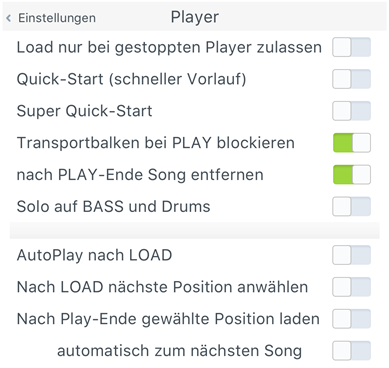The image size is (389, 368).
Task: Enable Nach Play-Ende gewählte Position laden
Action: tap(351, 319)
